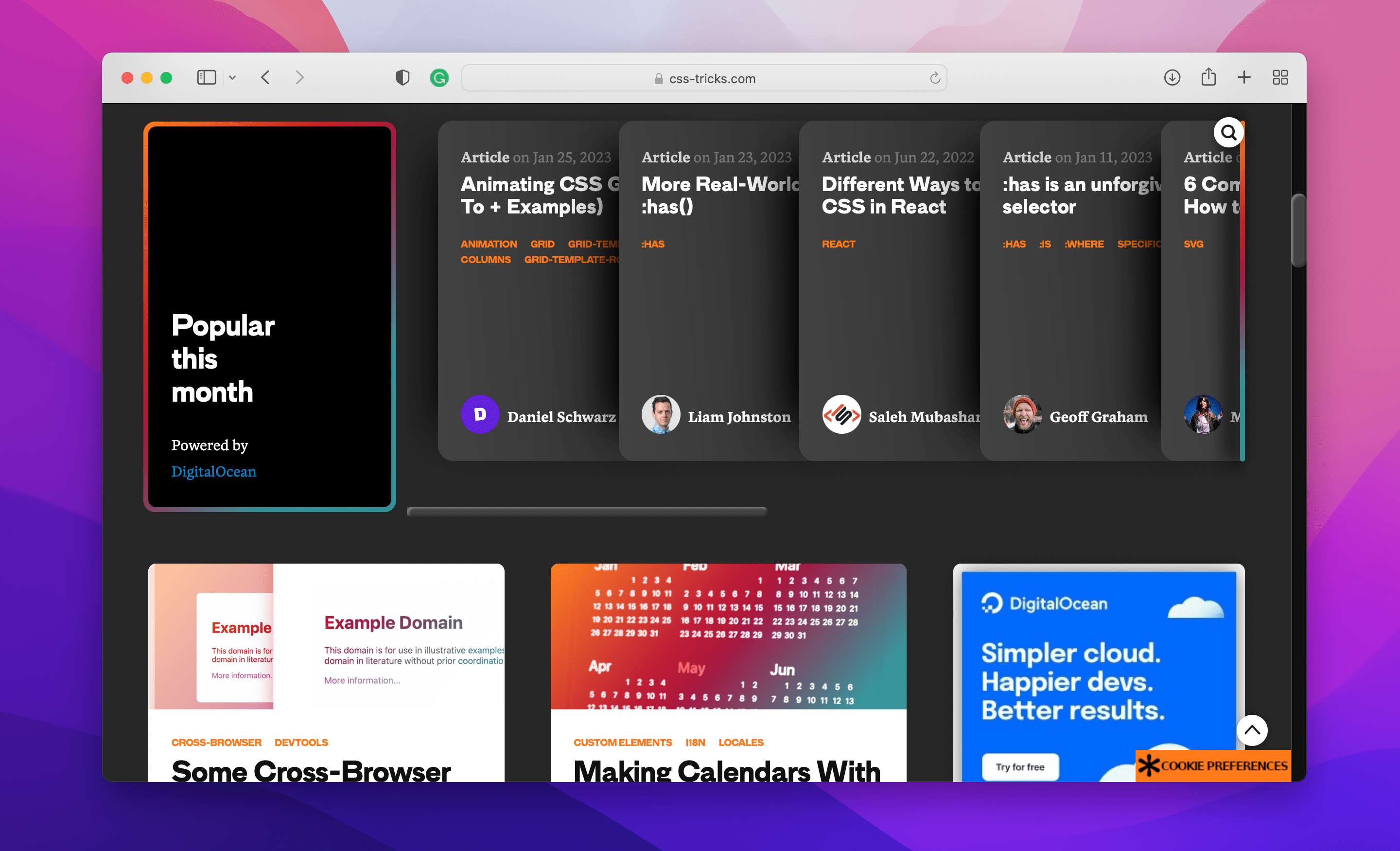Click the Share icon in the toolbar

tap(1208, 77)
